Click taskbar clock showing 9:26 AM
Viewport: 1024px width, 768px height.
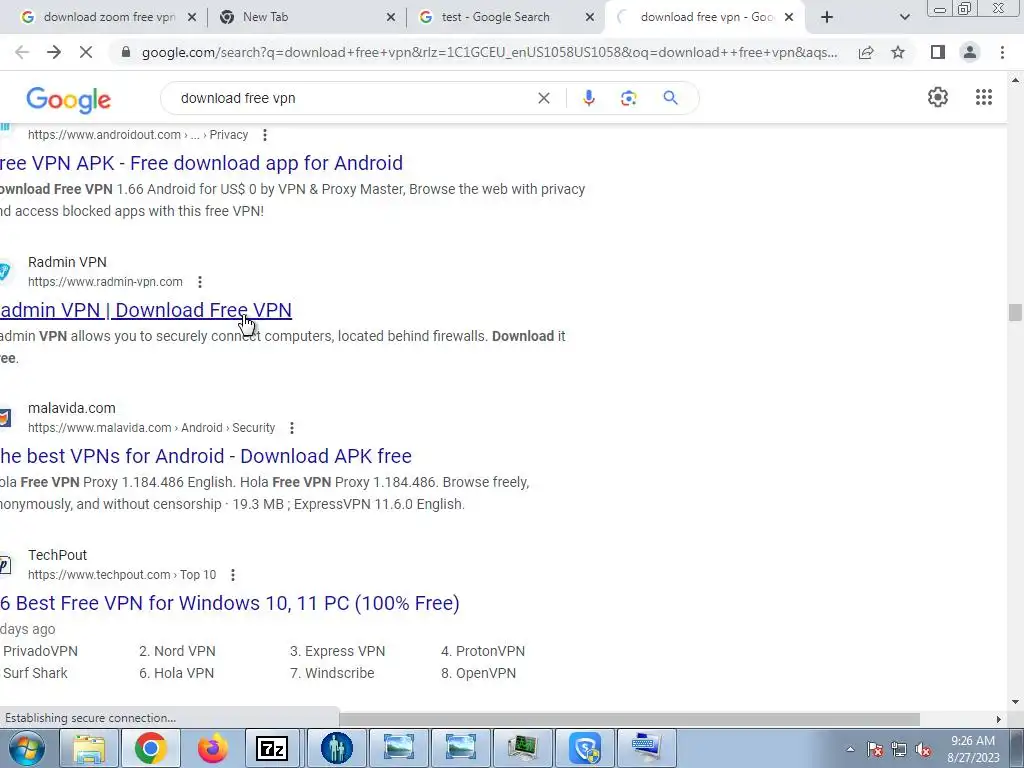coord(973,749)
